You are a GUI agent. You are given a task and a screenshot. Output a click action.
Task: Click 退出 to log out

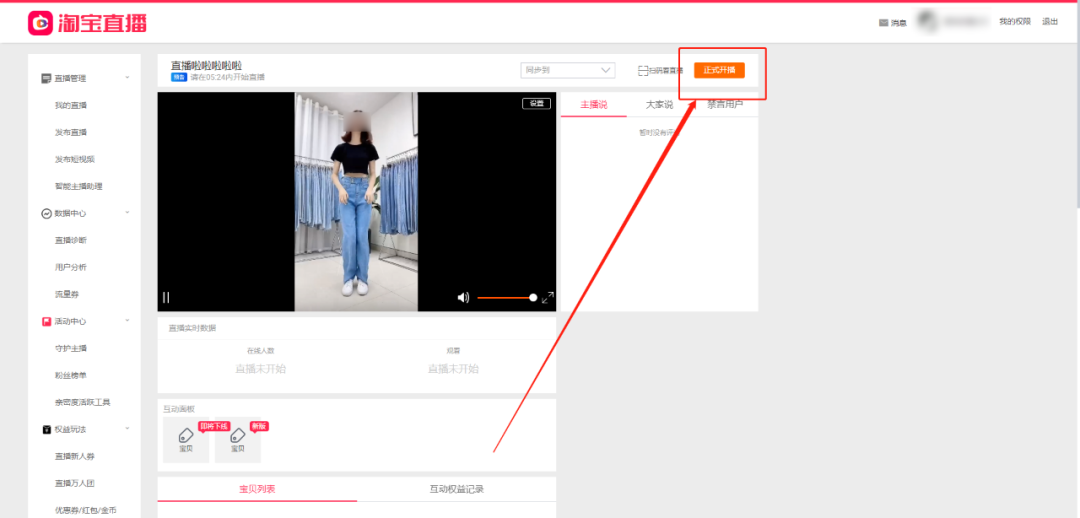point(1050,22)
